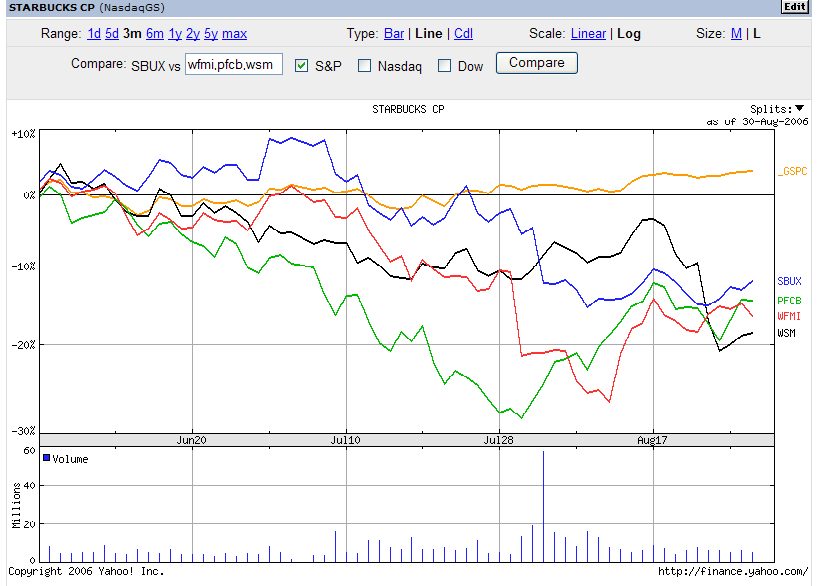Choose the Line chart type
817x586 pixels.
click(x=429, y=34)
